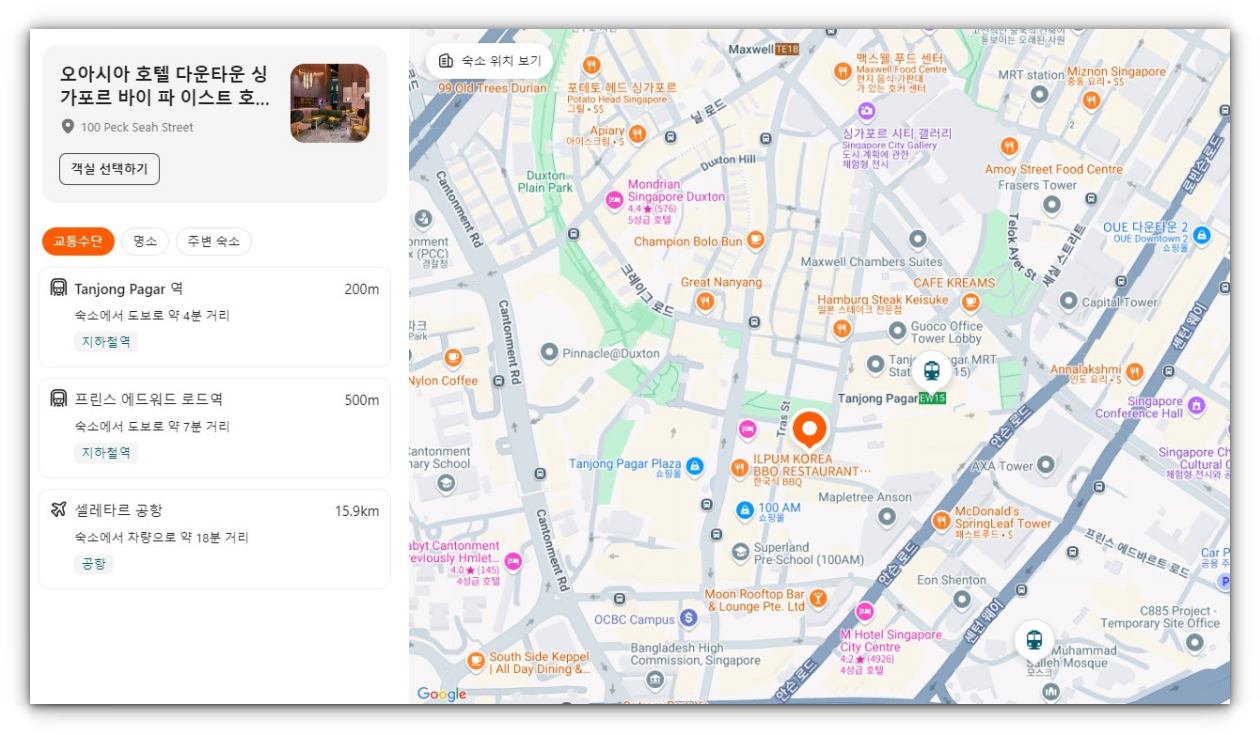Select the OCBC Campus marker
Screen dimensions: 1260x735
point(688,618)
